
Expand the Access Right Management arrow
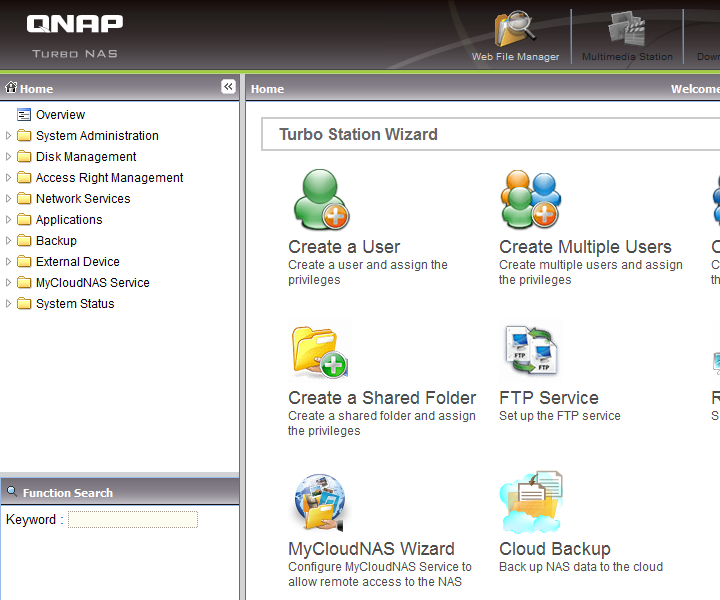(x=9, y=178)
